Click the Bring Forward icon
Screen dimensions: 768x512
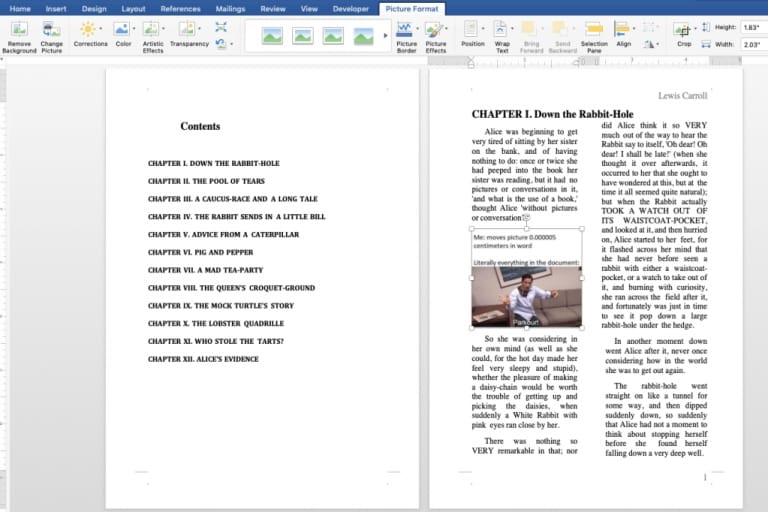tap(528, 28)
